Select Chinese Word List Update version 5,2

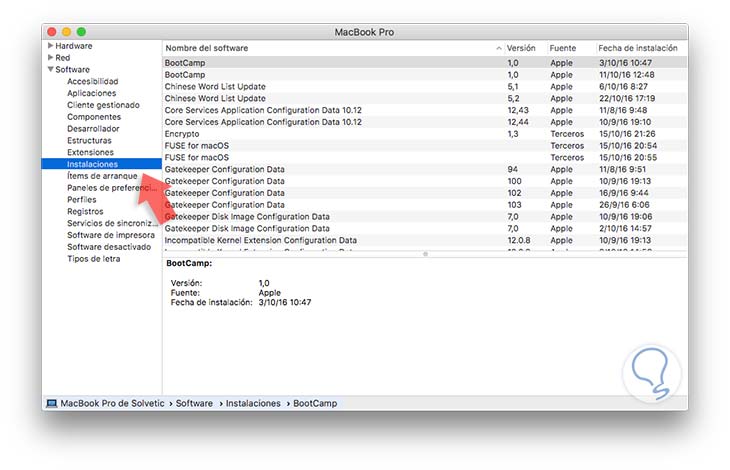(425, 98)
